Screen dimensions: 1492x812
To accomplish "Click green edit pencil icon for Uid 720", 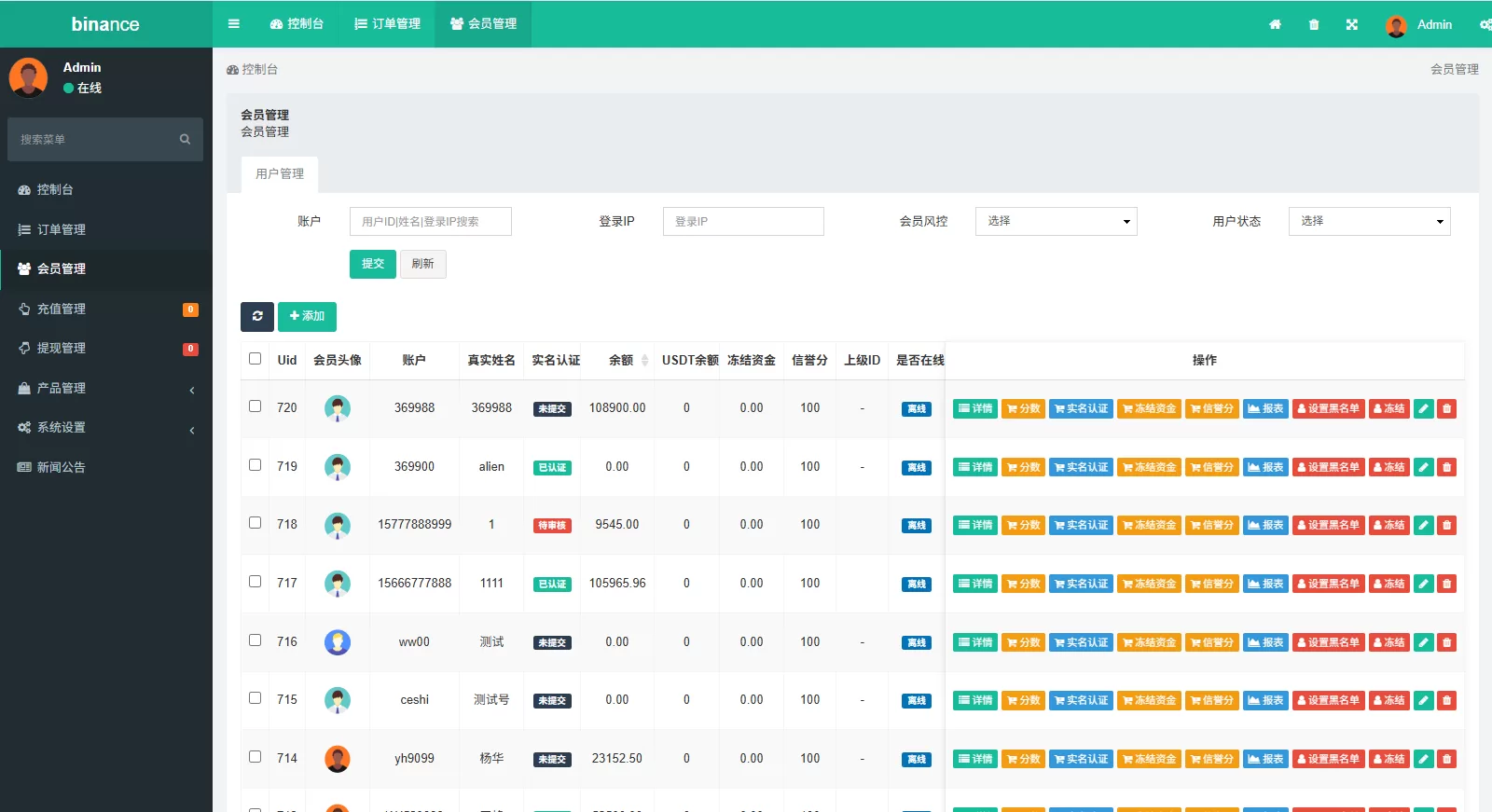I will pyautogui.click(x=1423, y=408).
